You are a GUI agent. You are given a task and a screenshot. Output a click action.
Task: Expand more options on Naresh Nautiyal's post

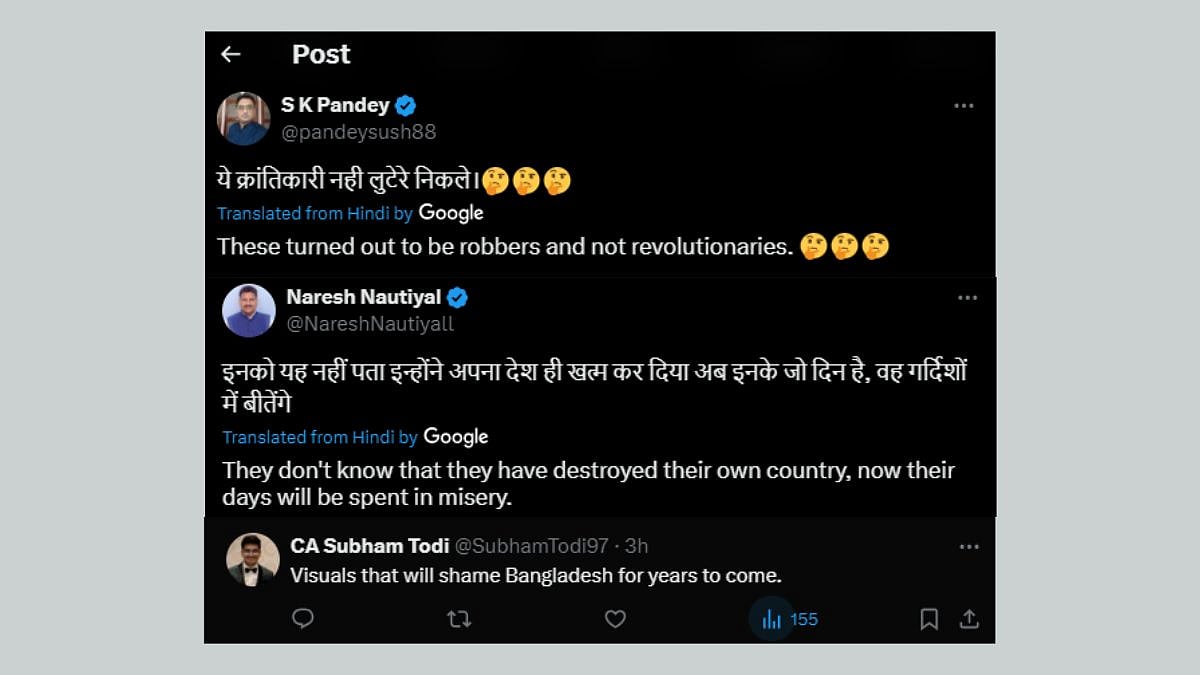coord(967,297)
